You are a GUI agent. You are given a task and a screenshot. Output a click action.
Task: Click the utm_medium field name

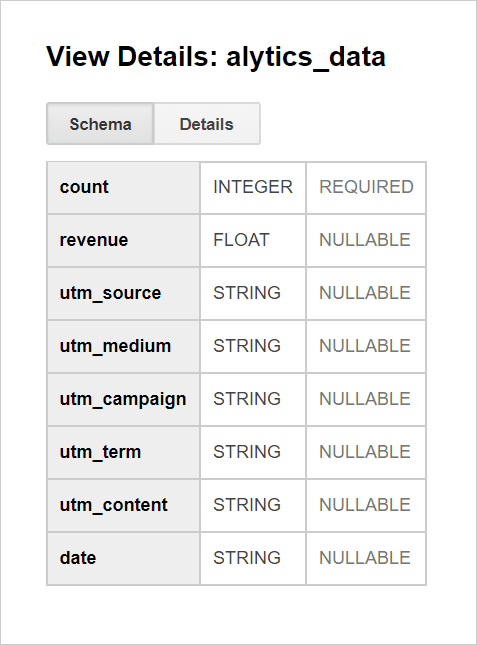(115, 346)
